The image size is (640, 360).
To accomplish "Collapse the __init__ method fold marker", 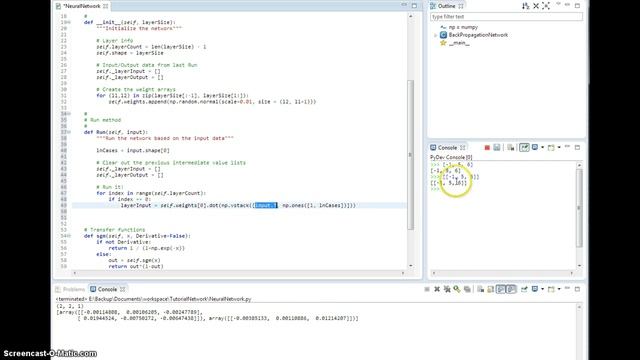I will click(69, 22).
